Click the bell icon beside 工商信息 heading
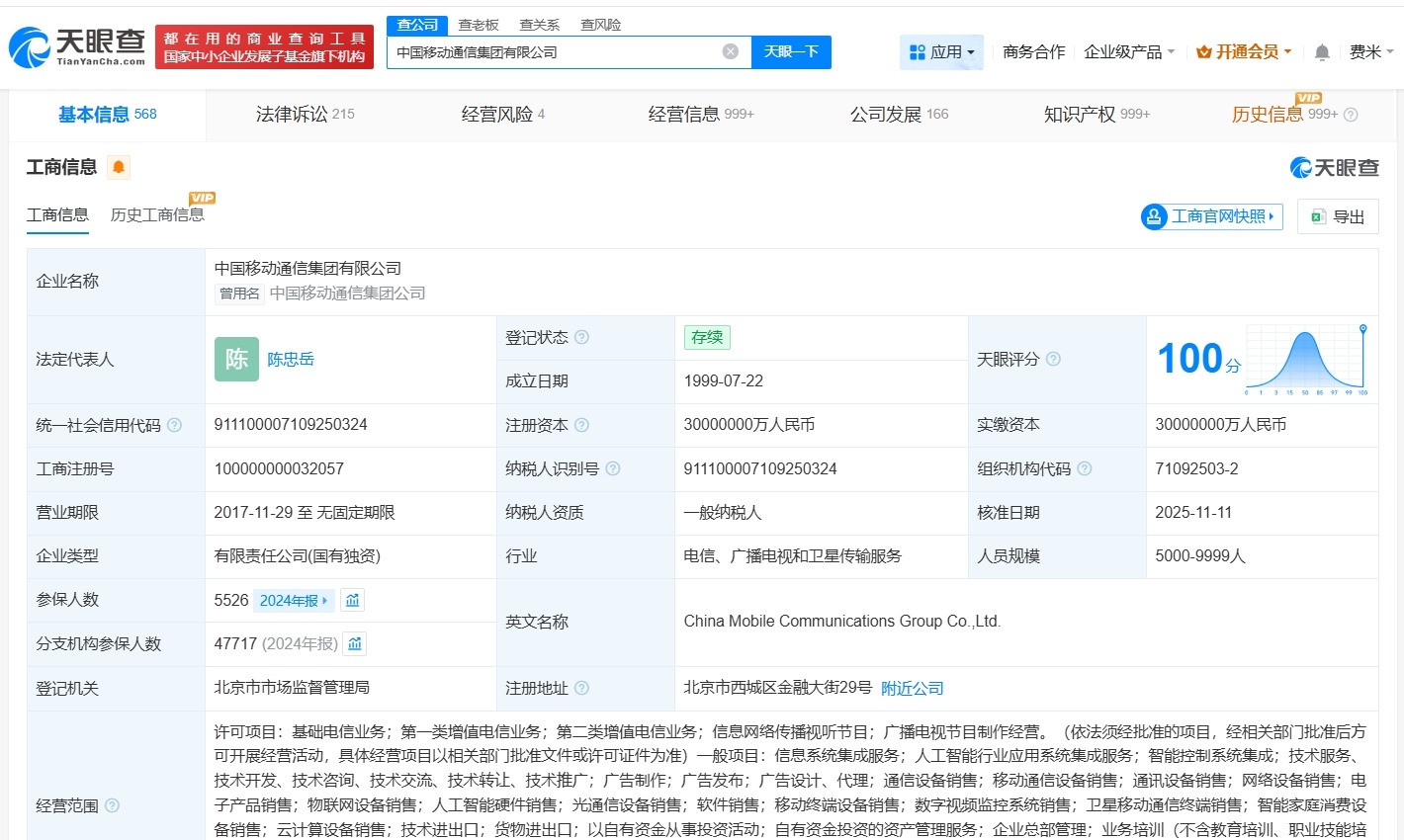1404x840 pixels. pyautogui.click(x=117, y=167)
